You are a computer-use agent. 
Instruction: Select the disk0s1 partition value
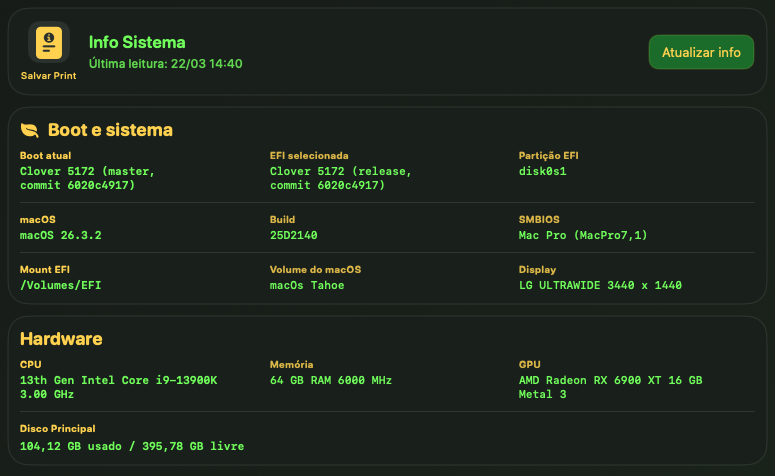click(542, 172)
